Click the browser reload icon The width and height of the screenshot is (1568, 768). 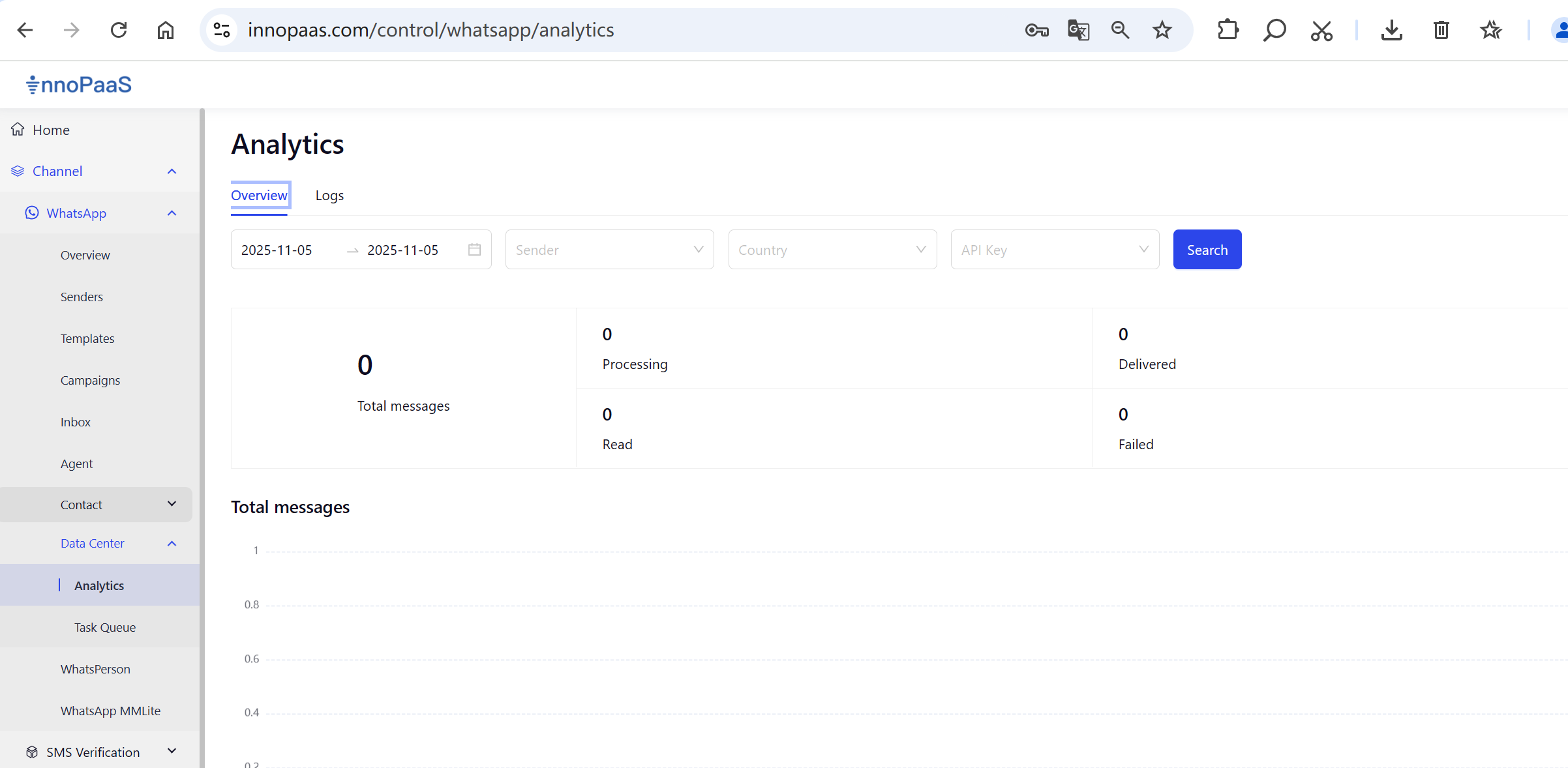tap(119, 30)
